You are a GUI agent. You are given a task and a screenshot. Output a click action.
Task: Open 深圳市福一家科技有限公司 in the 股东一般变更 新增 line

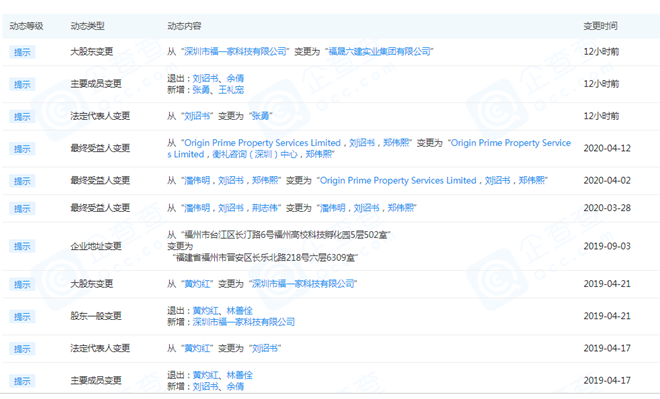pyautogui.click(x=244, y=322)
